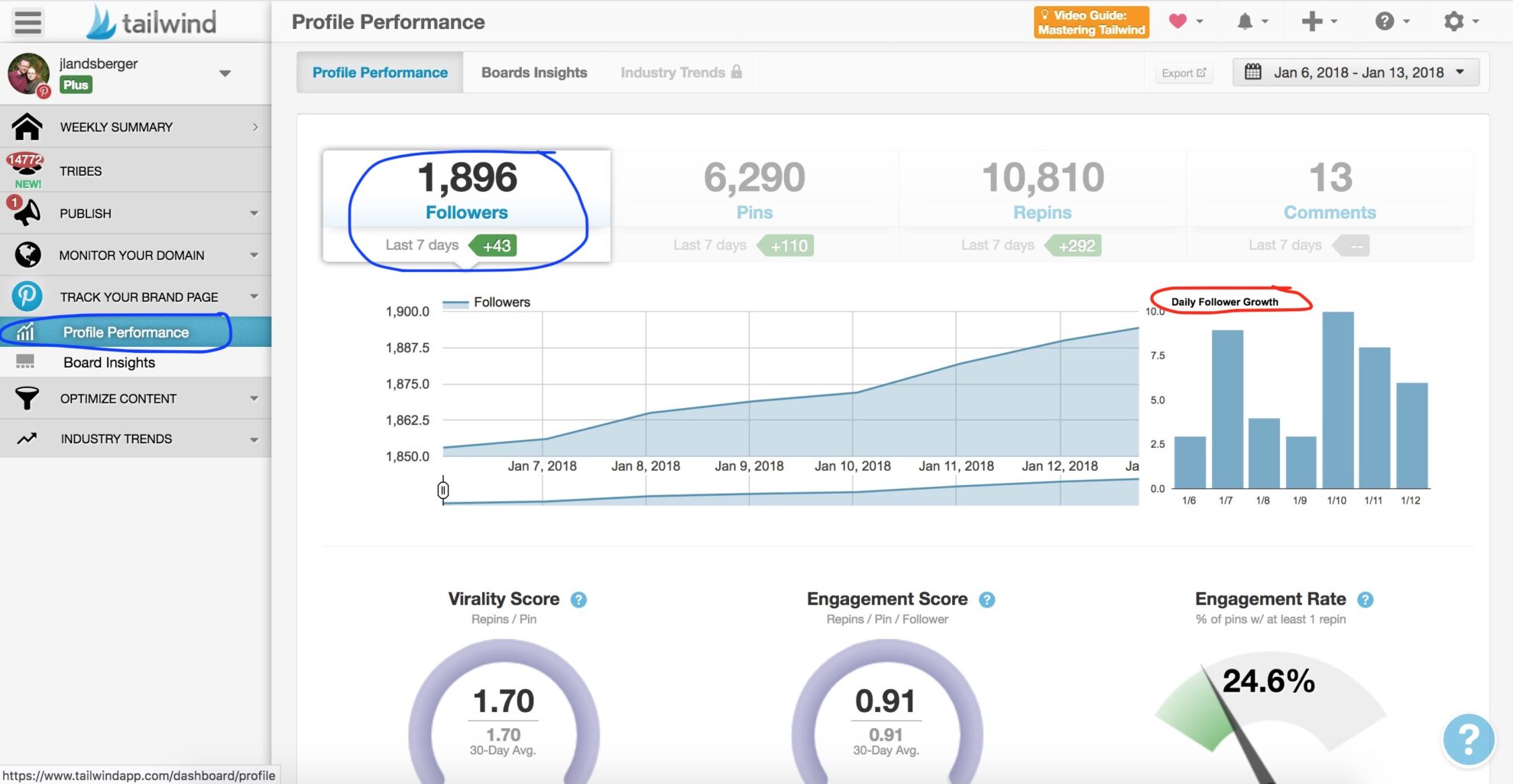Image resolution: width=1513 pixels, height=784 pixels.
Task: Click the Tribes icon with 14772 badge
Action: [x=25, y=170]
